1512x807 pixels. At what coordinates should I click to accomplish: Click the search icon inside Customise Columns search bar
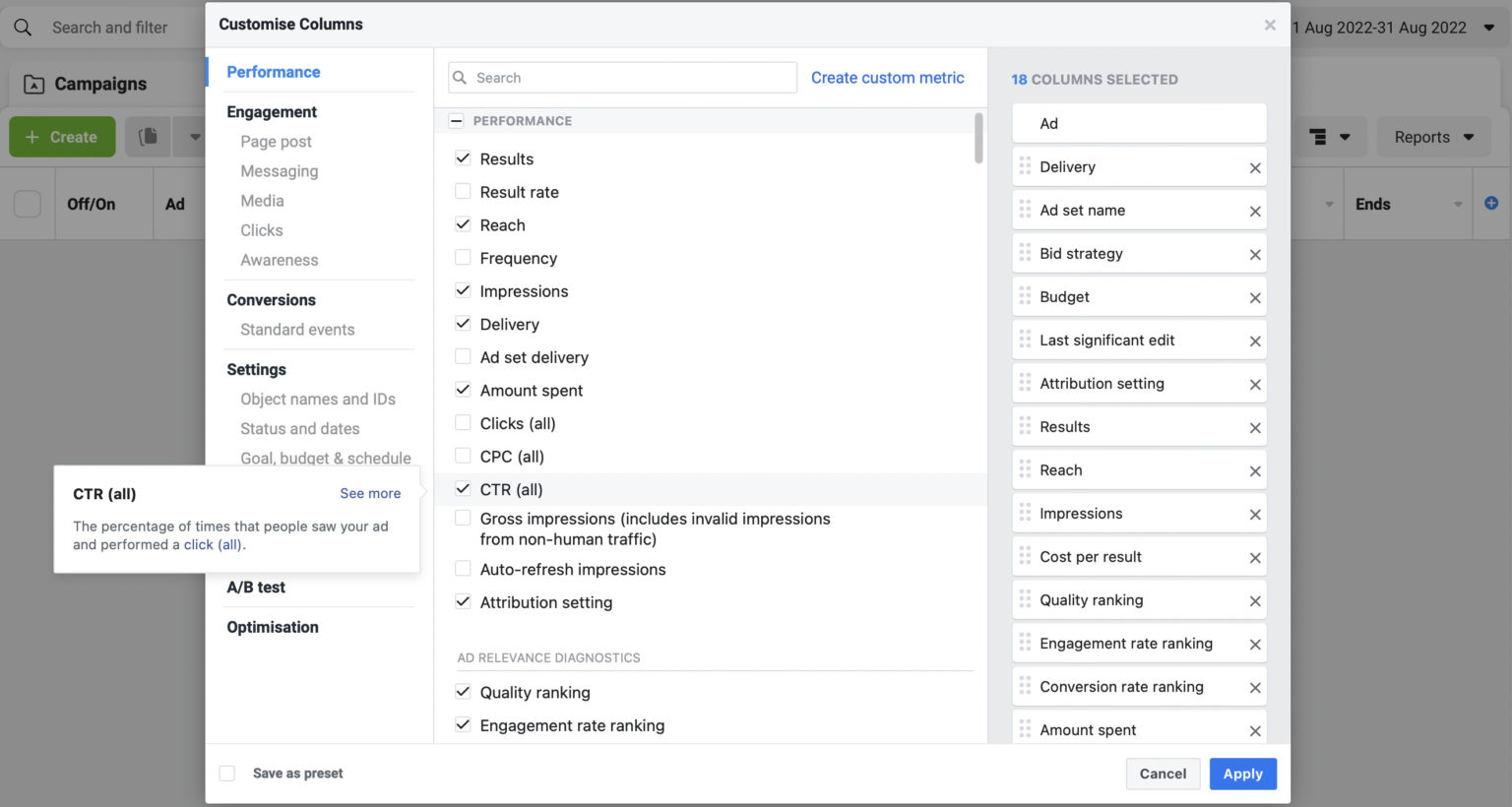[460, 77]
